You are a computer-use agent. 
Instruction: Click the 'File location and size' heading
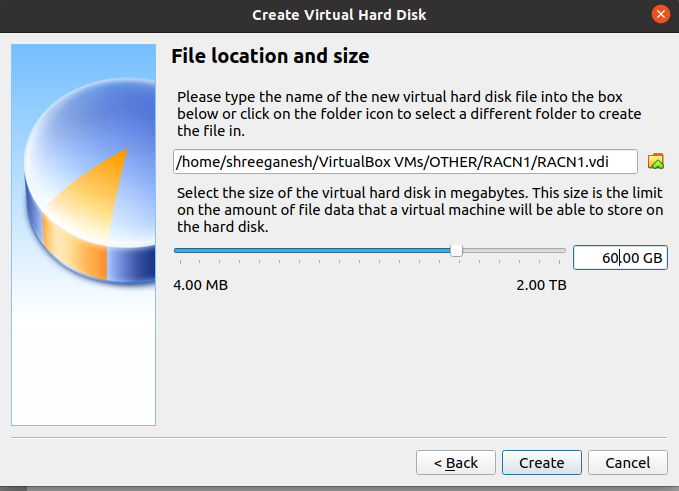pos(270,56)
